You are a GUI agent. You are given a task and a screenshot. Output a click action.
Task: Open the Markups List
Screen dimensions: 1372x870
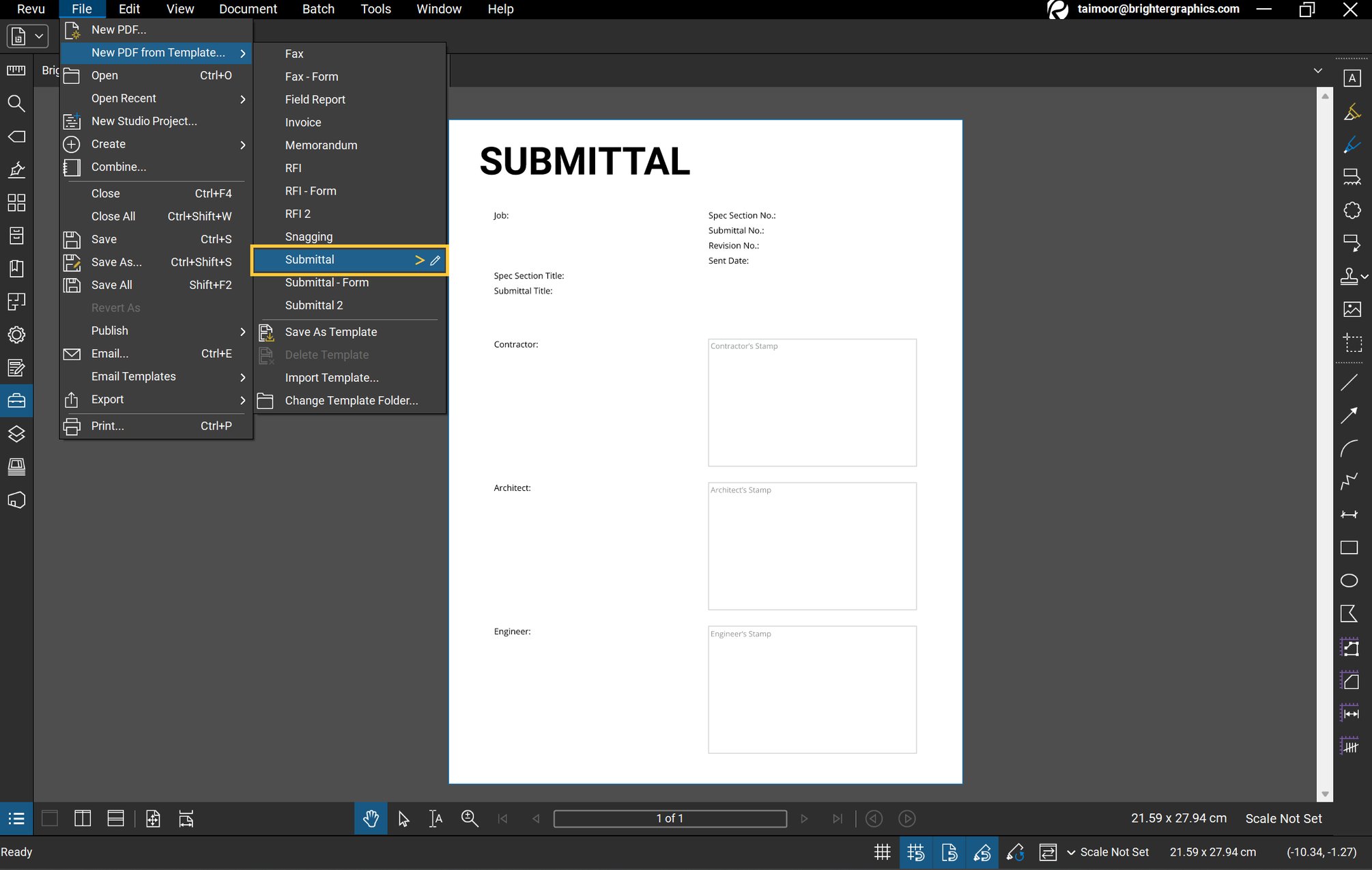pyautogui.click(x=16, y=818)
